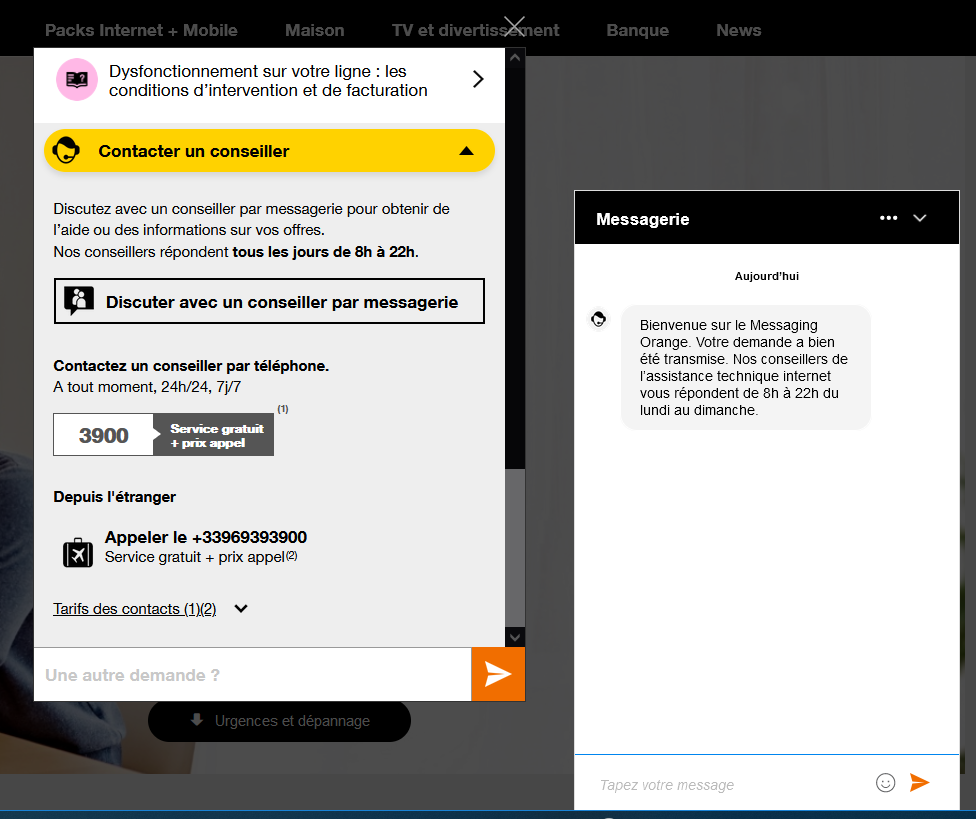Click Contactez un conseiller par téléphone heading
The image size is (976, 819).
click(191, 365)
